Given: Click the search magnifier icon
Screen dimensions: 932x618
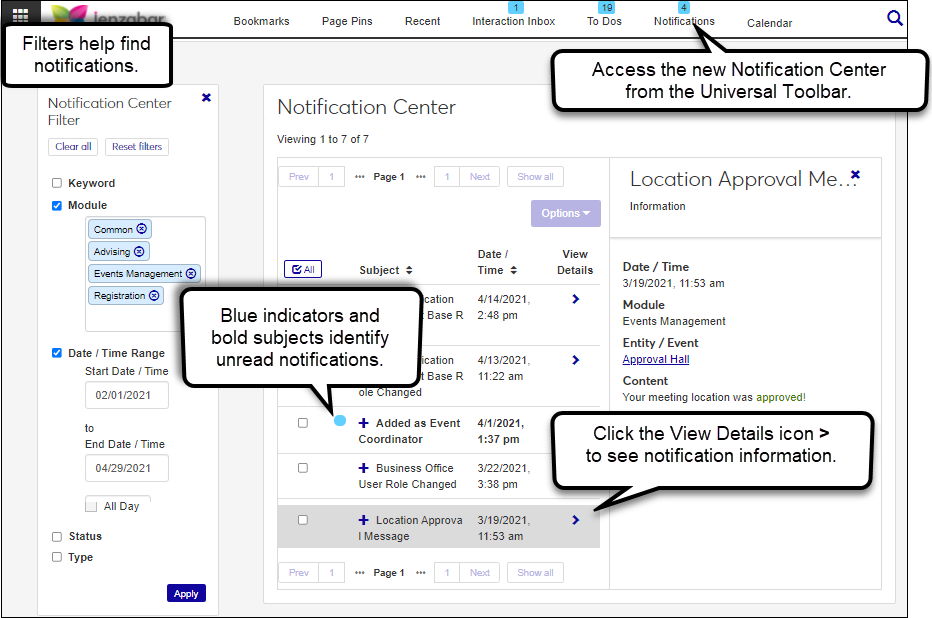Looking at the screenshot, I should point(895,18).
